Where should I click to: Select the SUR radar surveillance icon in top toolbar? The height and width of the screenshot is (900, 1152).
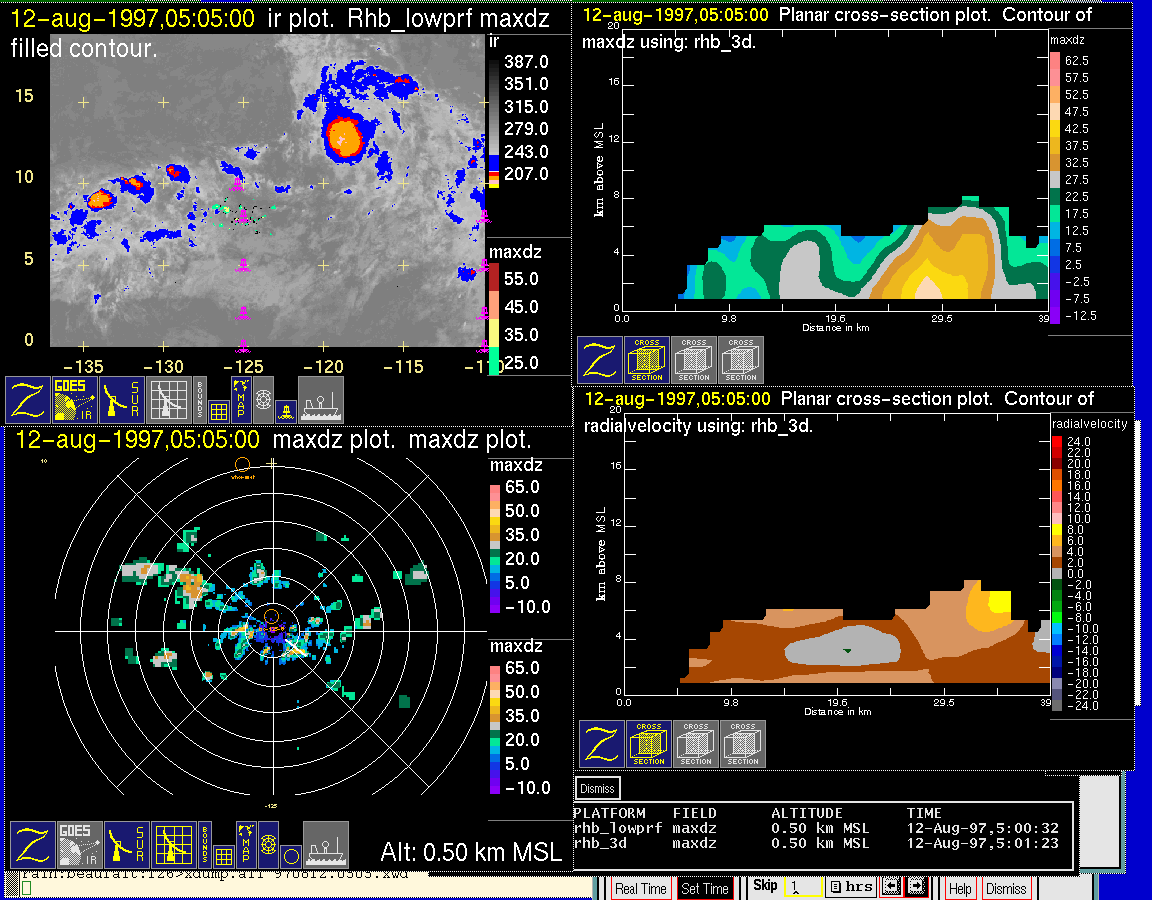[x=124, y=399]
